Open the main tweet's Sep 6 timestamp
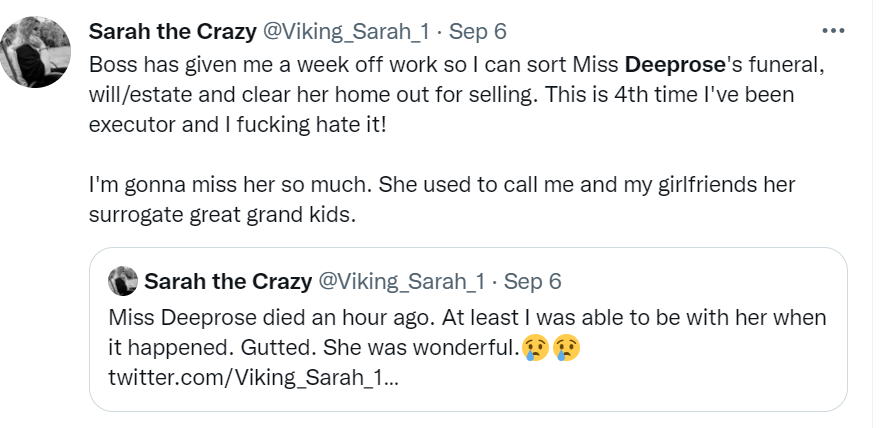The width and height of the screenshot is (895, 428). (478, 31)
